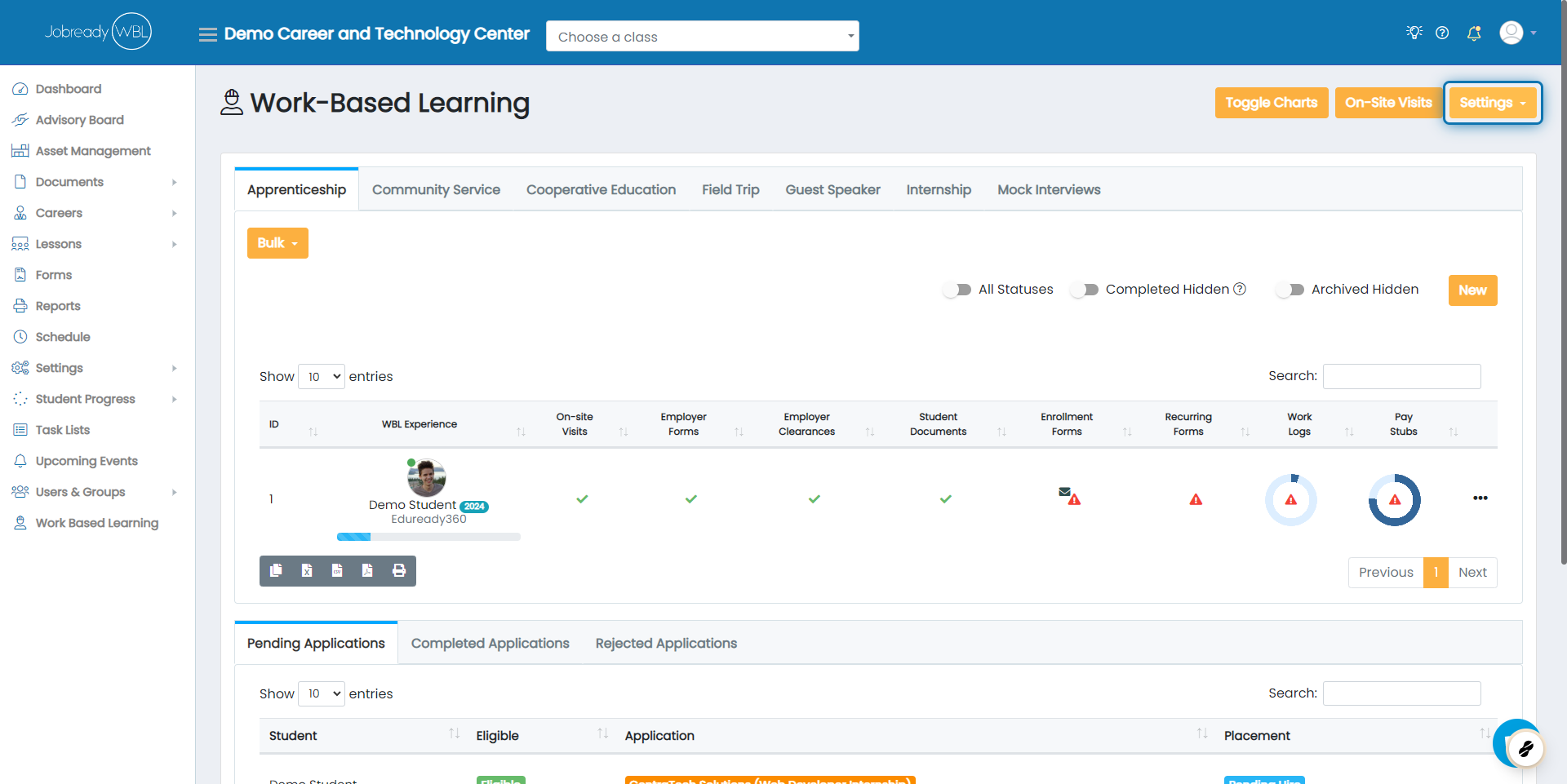This screenshot has width=1567, height=784.
Task: Expand the Lessons sidebar menu
Action: [x=95, y=244]
